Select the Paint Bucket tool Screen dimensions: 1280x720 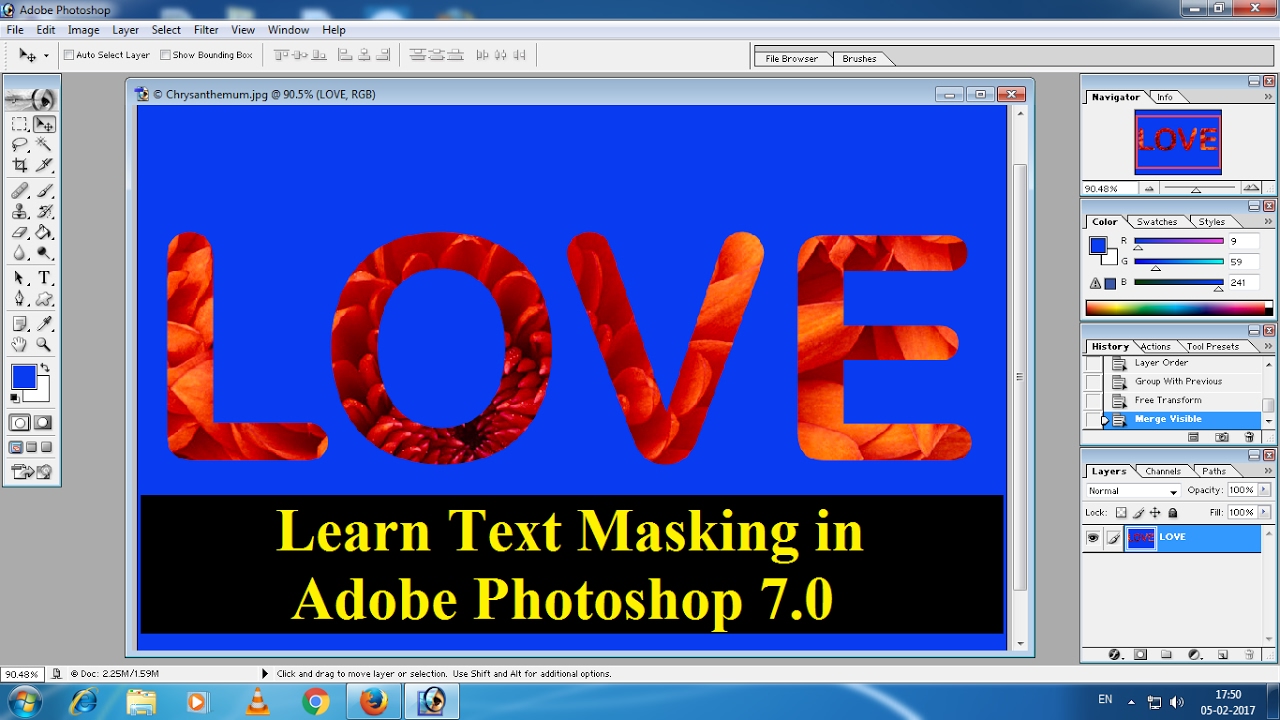[x=44, y=232]
